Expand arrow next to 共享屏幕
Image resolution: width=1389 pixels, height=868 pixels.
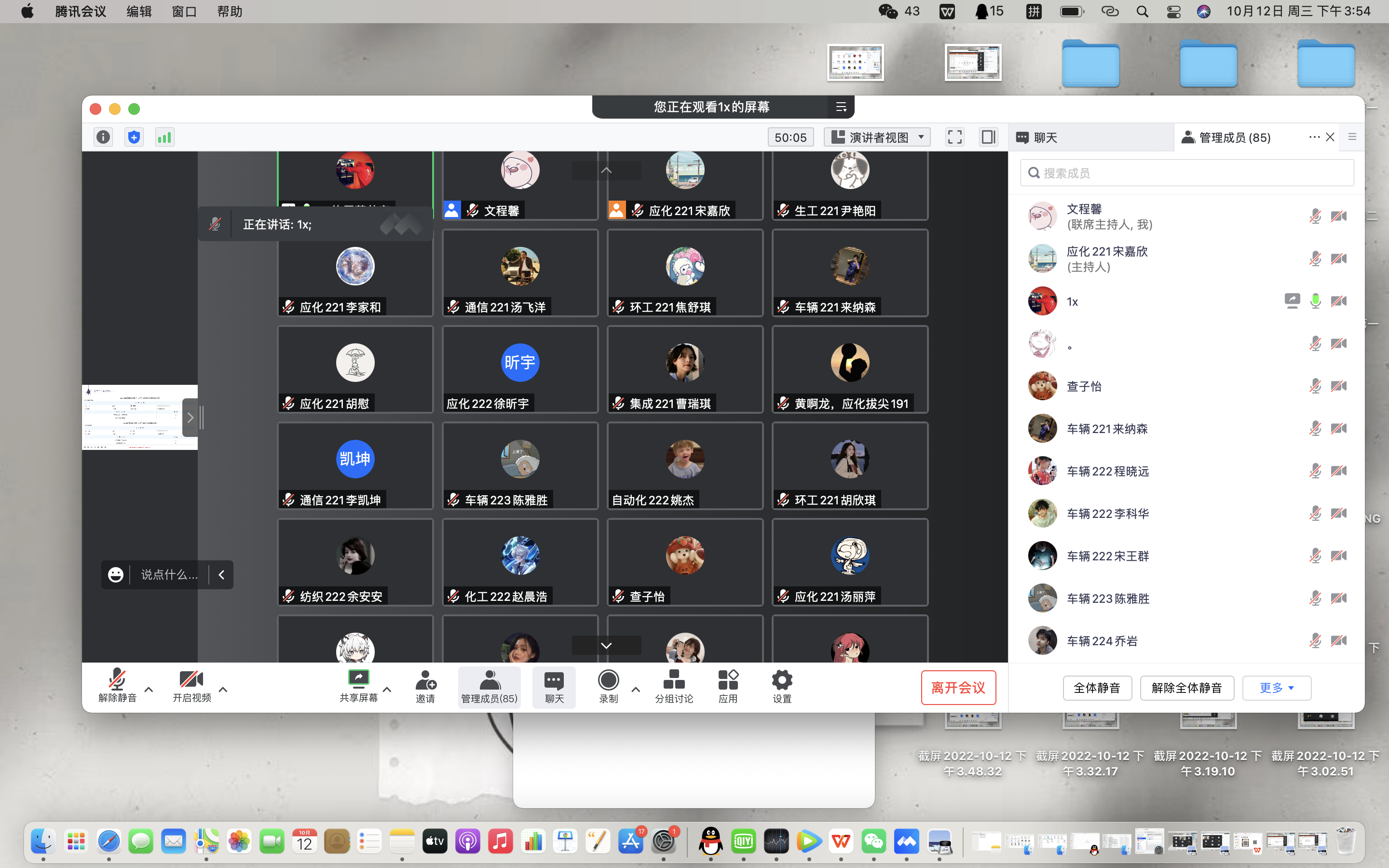click(387, 690)
